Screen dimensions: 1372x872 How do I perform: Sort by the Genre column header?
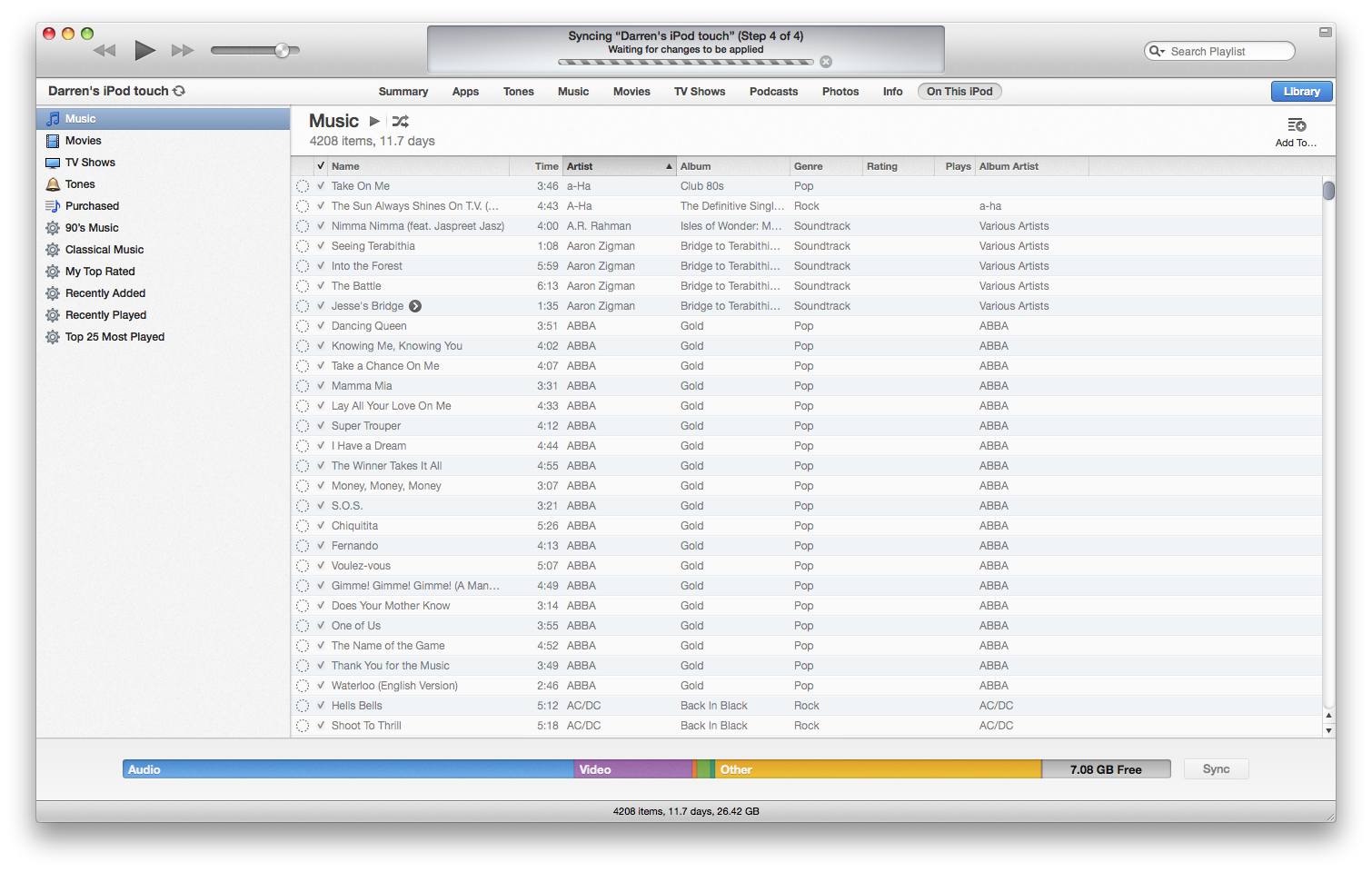tap(826, 166)
